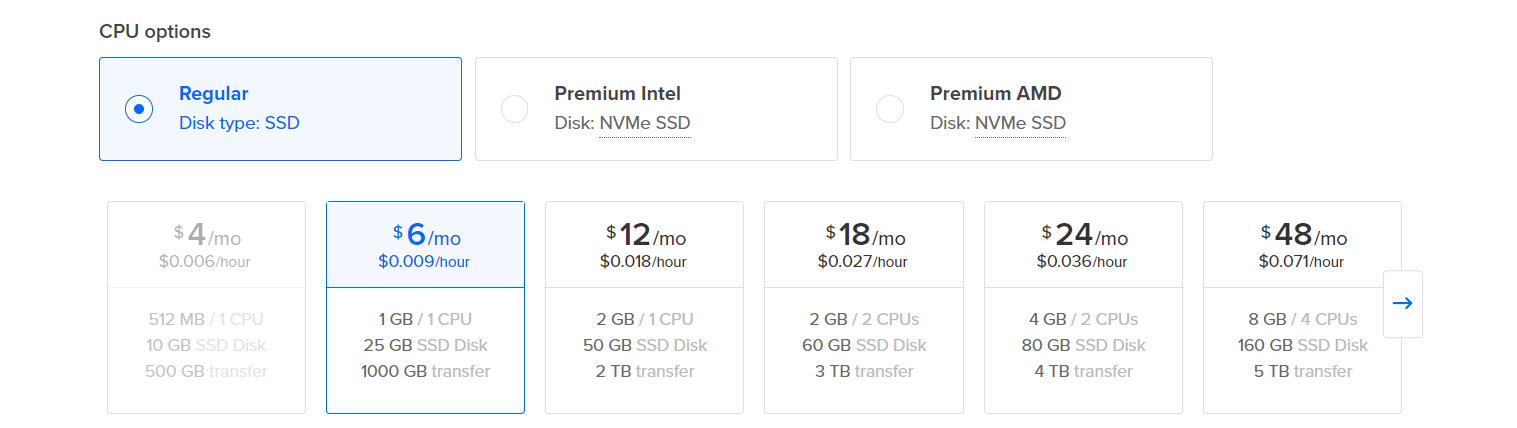Select the Premium AMD radio button
1517x428 pixels.
click(889, 109)
